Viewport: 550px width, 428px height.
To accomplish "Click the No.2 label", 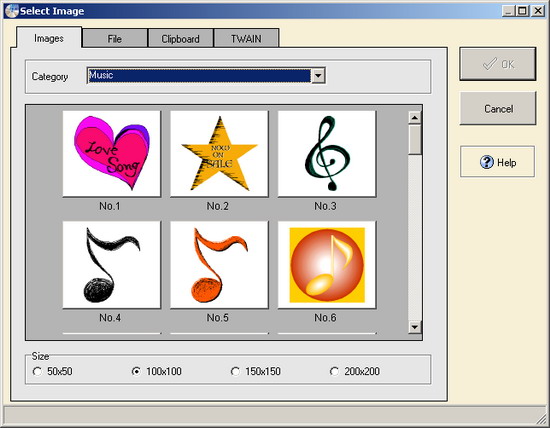I will point(217,206).
